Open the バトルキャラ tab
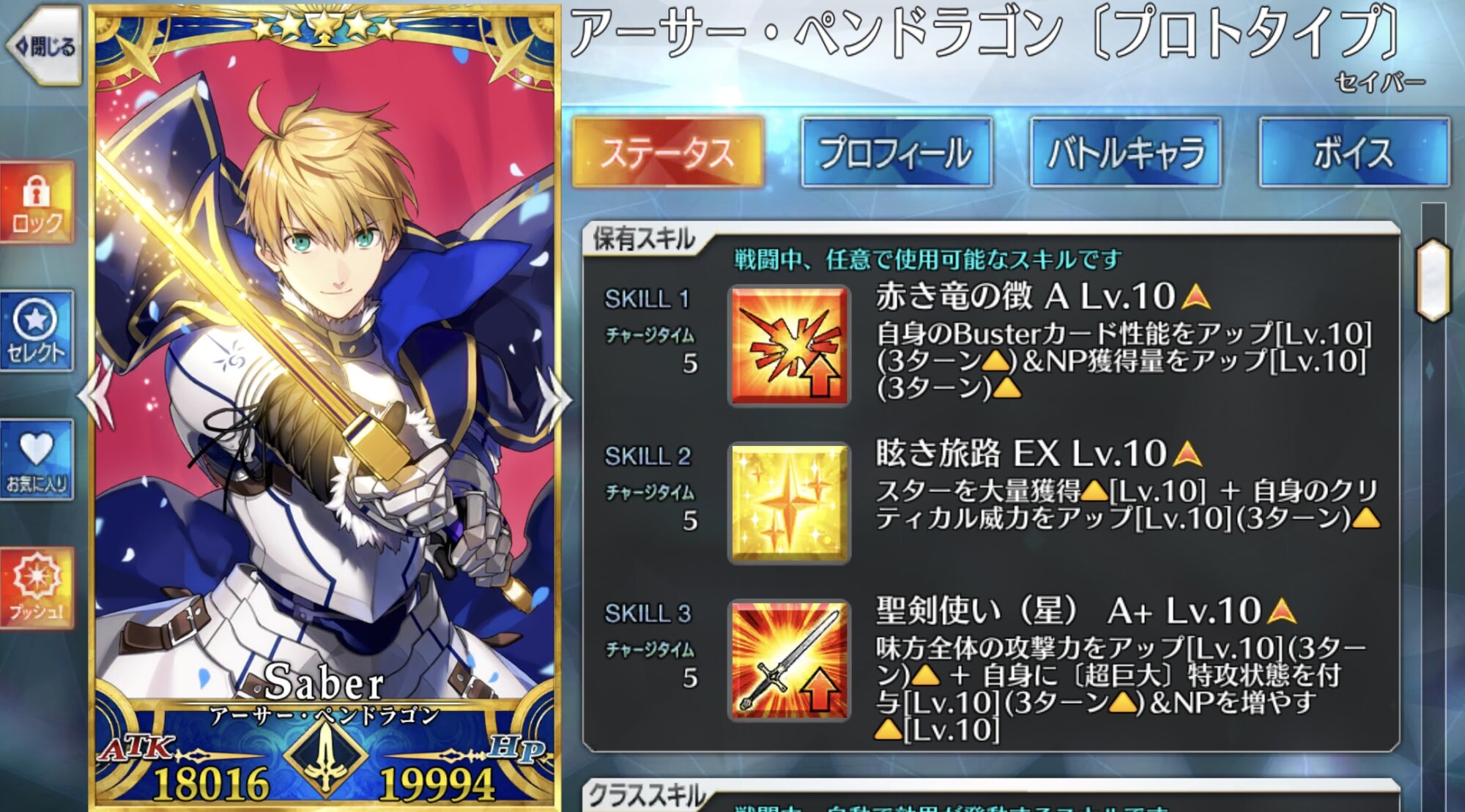1465x812 pixels. pos(1126,152)
